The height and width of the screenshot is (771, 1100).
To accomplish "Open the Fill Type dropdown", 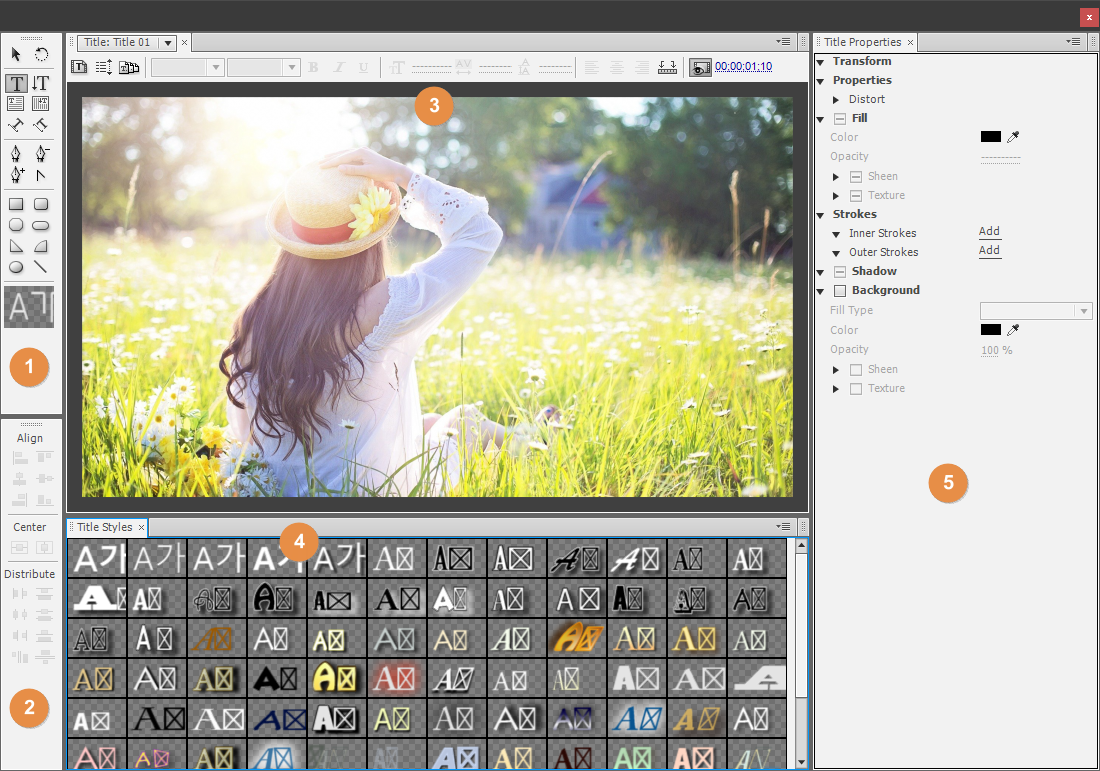I will point(1035,311).
